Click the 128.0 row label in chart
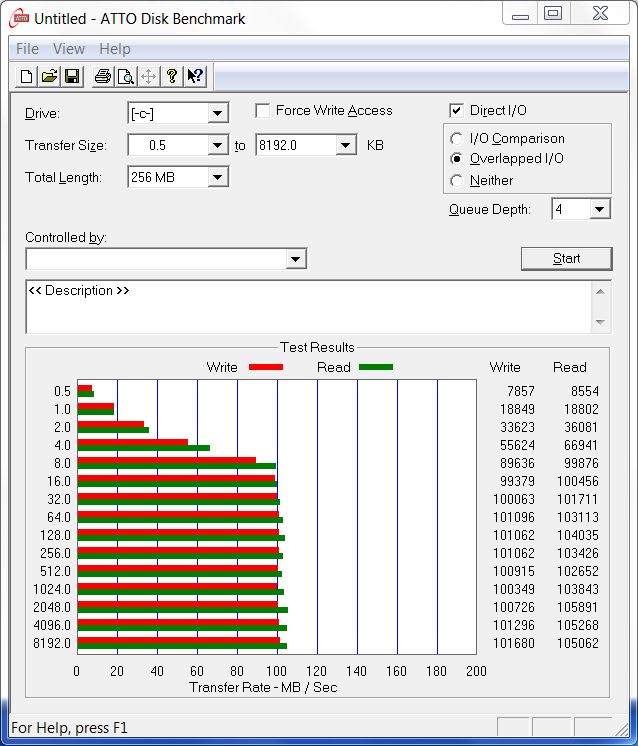Screen dimensions: 638x746 click(x=55, y=535)
